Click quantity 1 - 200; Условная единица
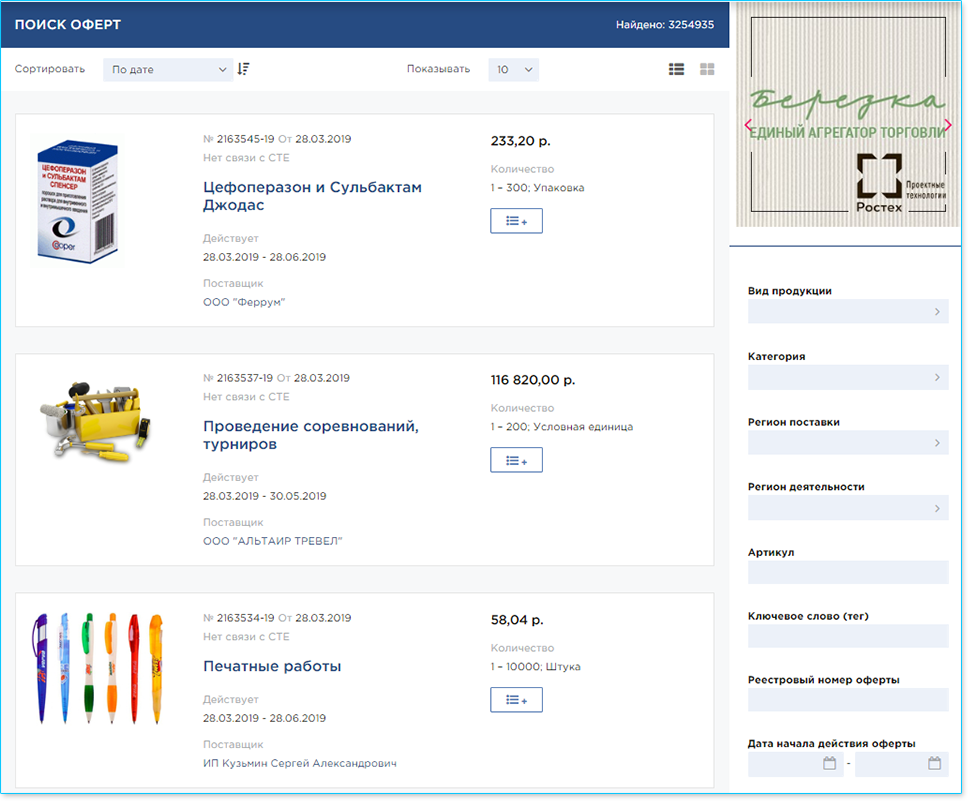This screenshot has height=801, width=968. [562, 427]
